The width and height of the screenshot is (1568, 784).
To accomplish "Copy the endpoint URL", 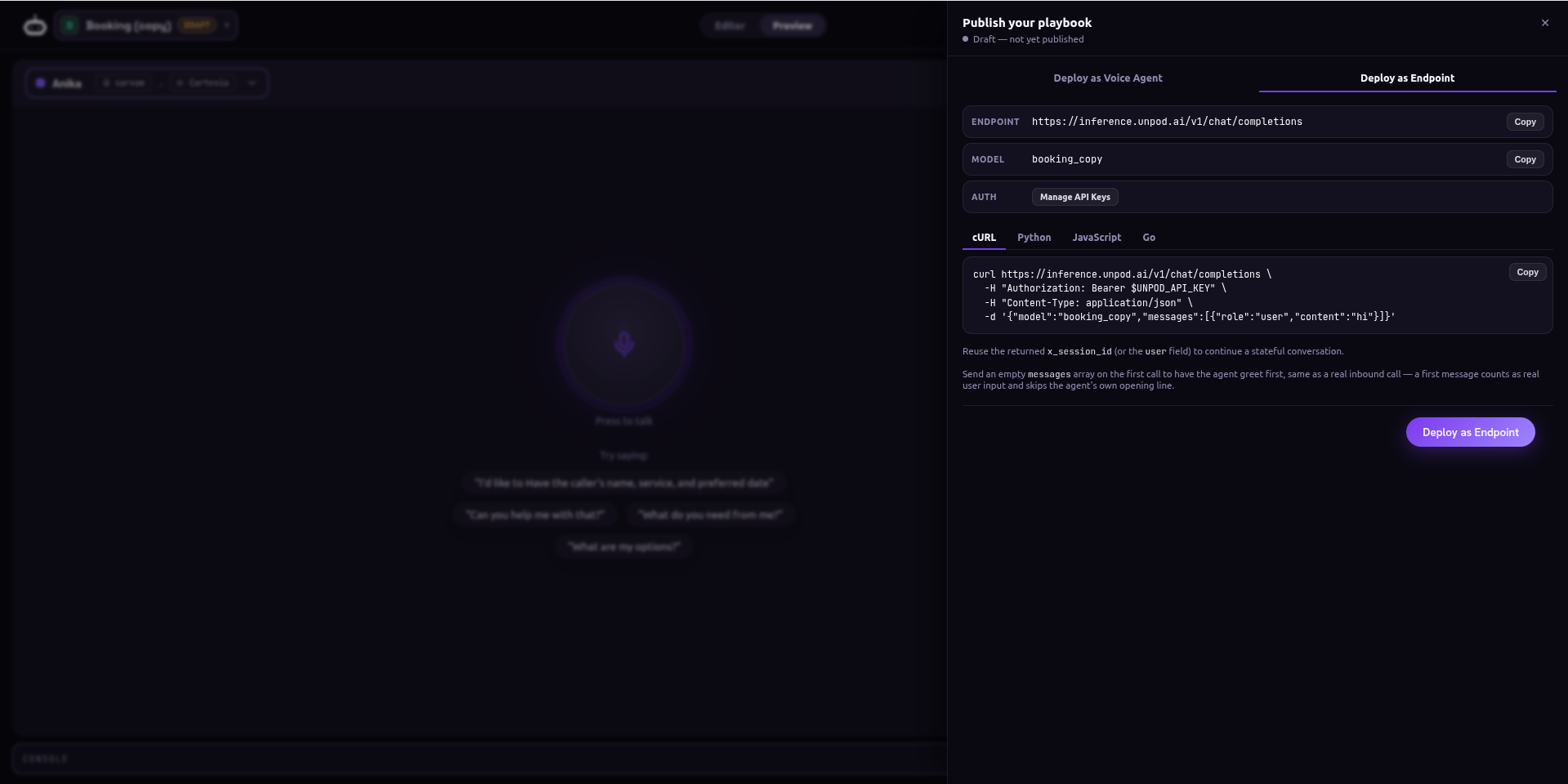I will pos(1525,122).
